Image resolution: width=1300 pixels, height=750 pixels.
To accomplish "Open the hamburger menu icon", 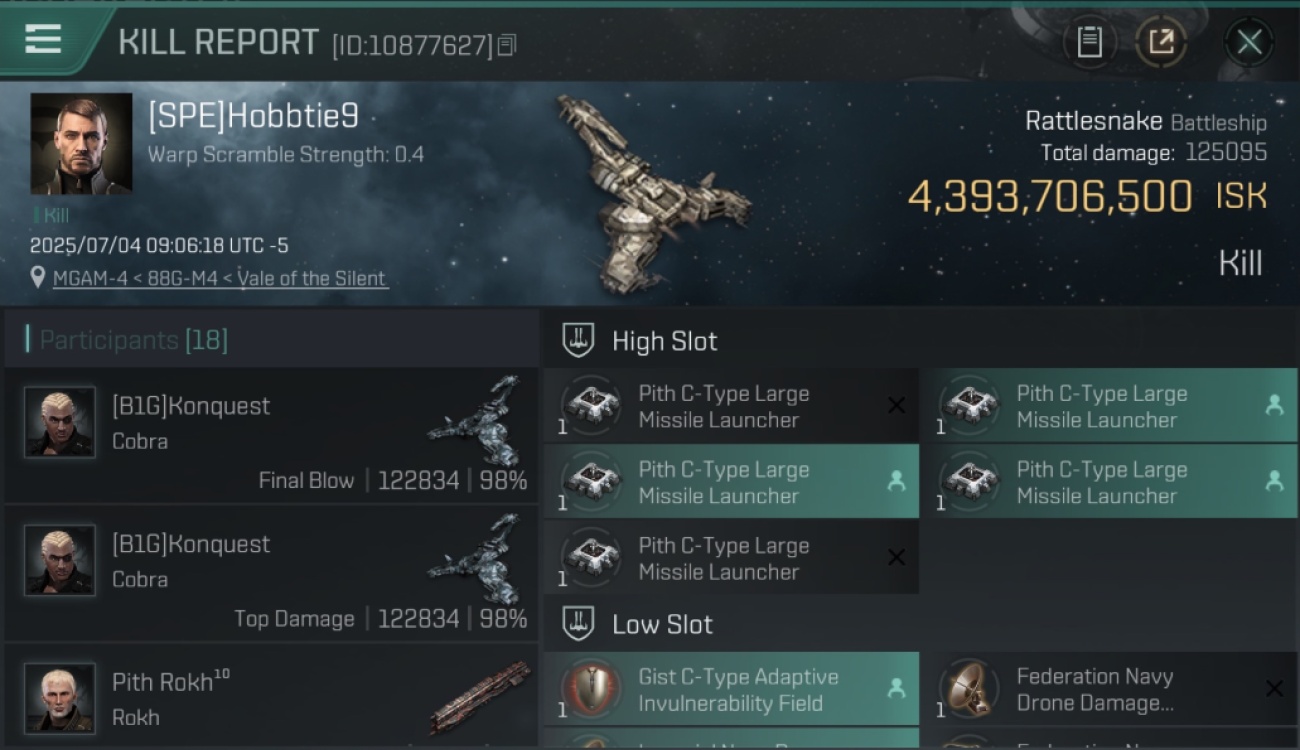I will click(43, 40).
